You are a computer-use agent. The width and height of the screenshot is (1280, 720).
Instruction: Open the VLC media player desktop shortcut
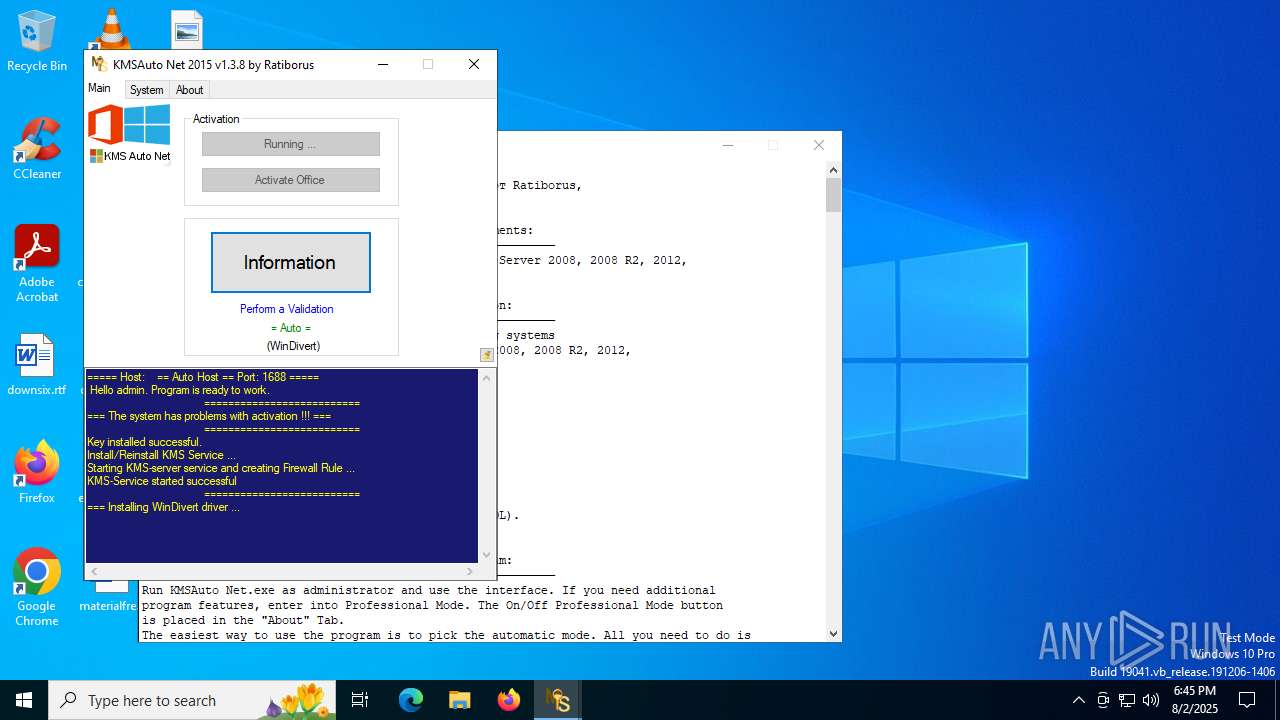click(x=111, y=28)
